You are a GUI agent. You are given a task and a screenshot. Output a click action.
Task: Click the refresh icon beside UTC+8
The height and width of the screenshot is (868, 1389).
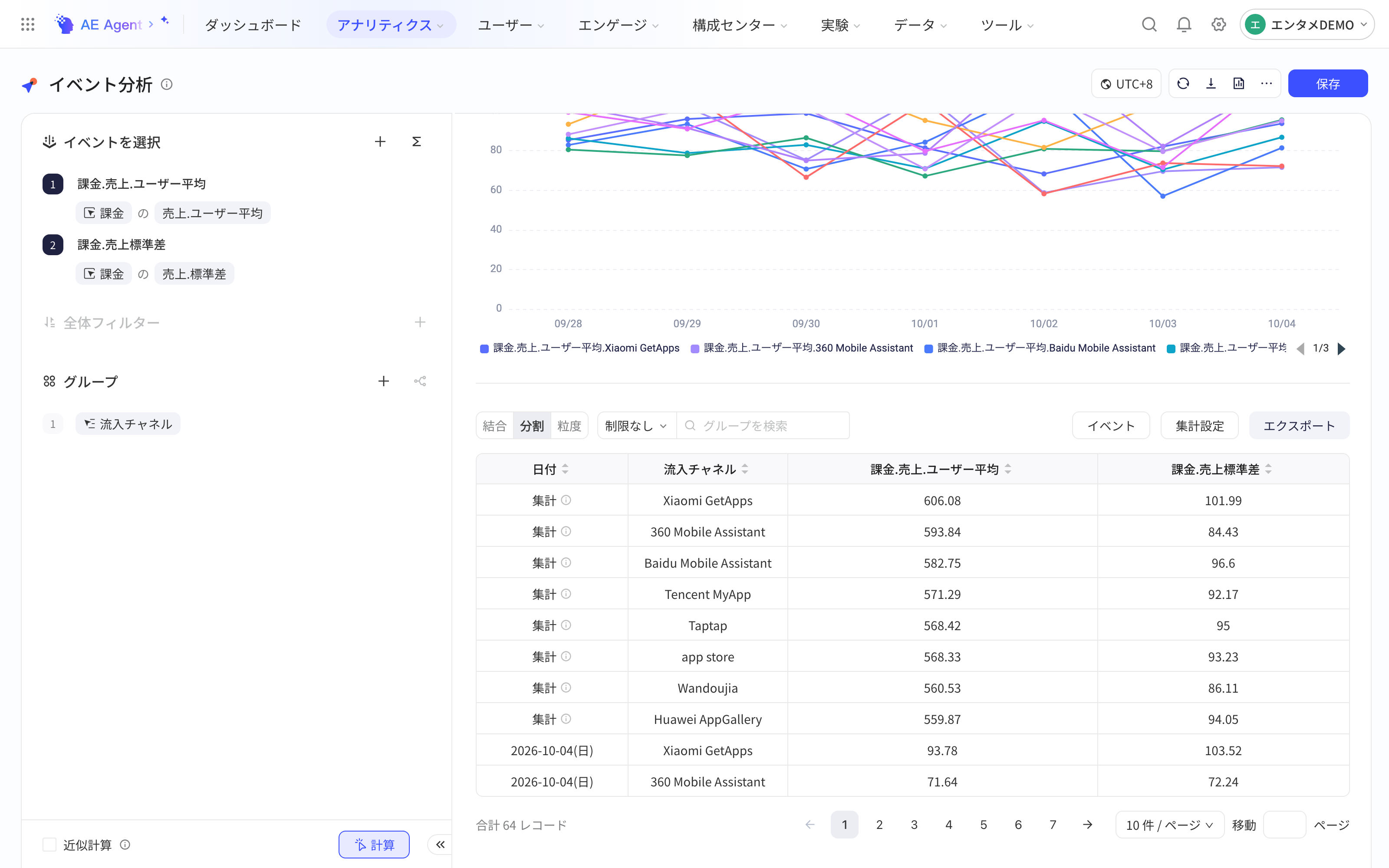point(1183,84)
